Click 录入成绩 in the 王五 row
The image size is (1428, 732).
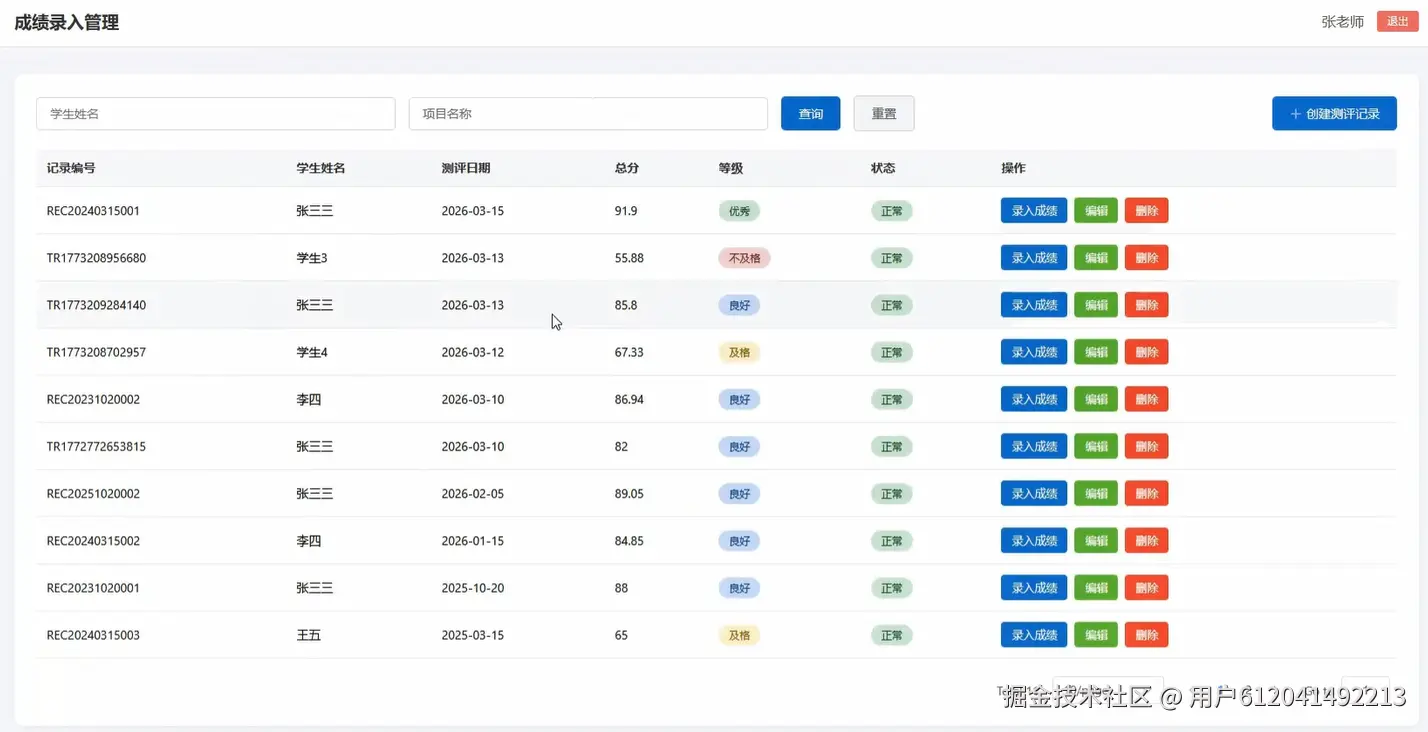click(x=1034, y=635)
